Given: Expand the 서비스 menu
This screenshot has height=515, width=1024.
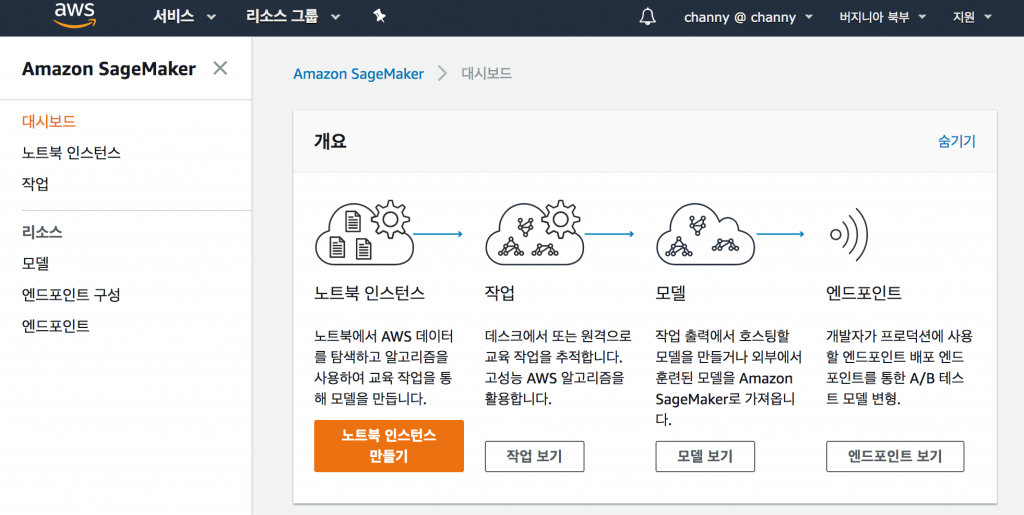Looking at the screenshot, I should pos(184,17).
